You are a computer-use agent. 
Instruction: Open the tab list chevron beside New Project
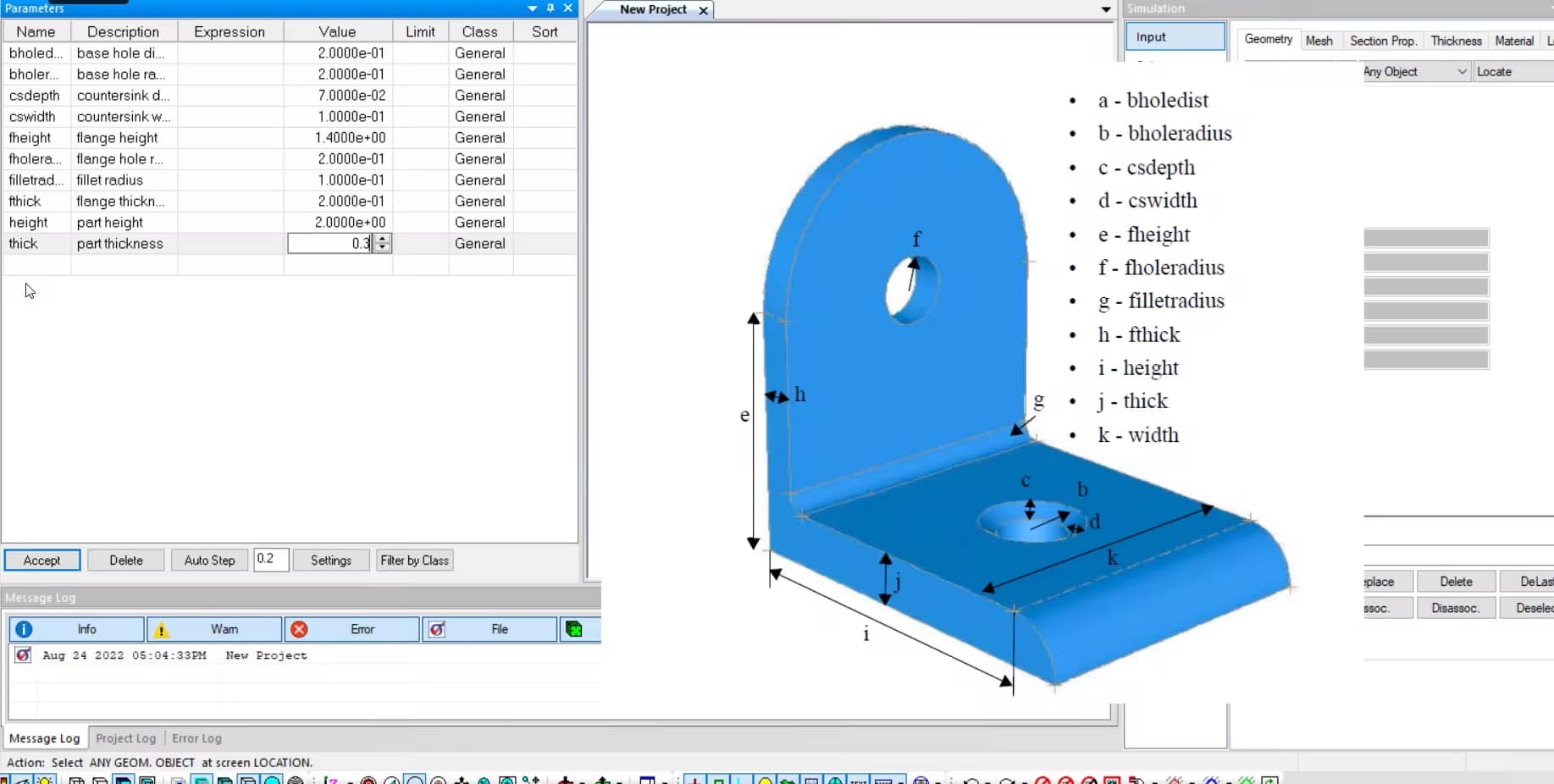tap(1104, 9)
